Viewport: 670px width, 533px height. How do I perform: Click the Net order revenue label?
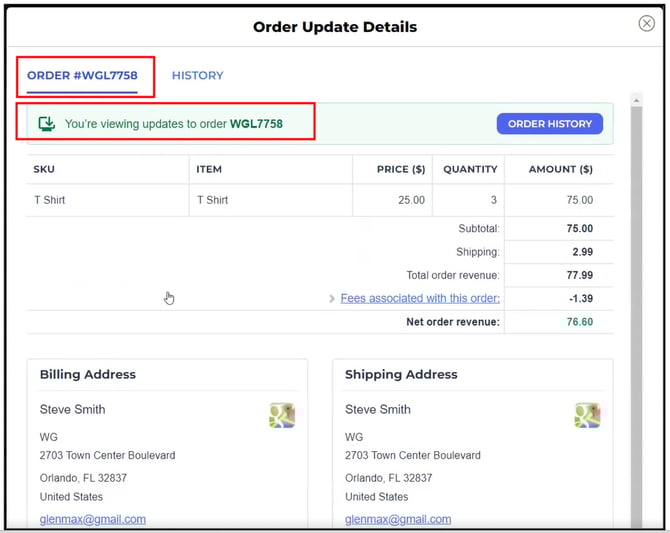453,322
